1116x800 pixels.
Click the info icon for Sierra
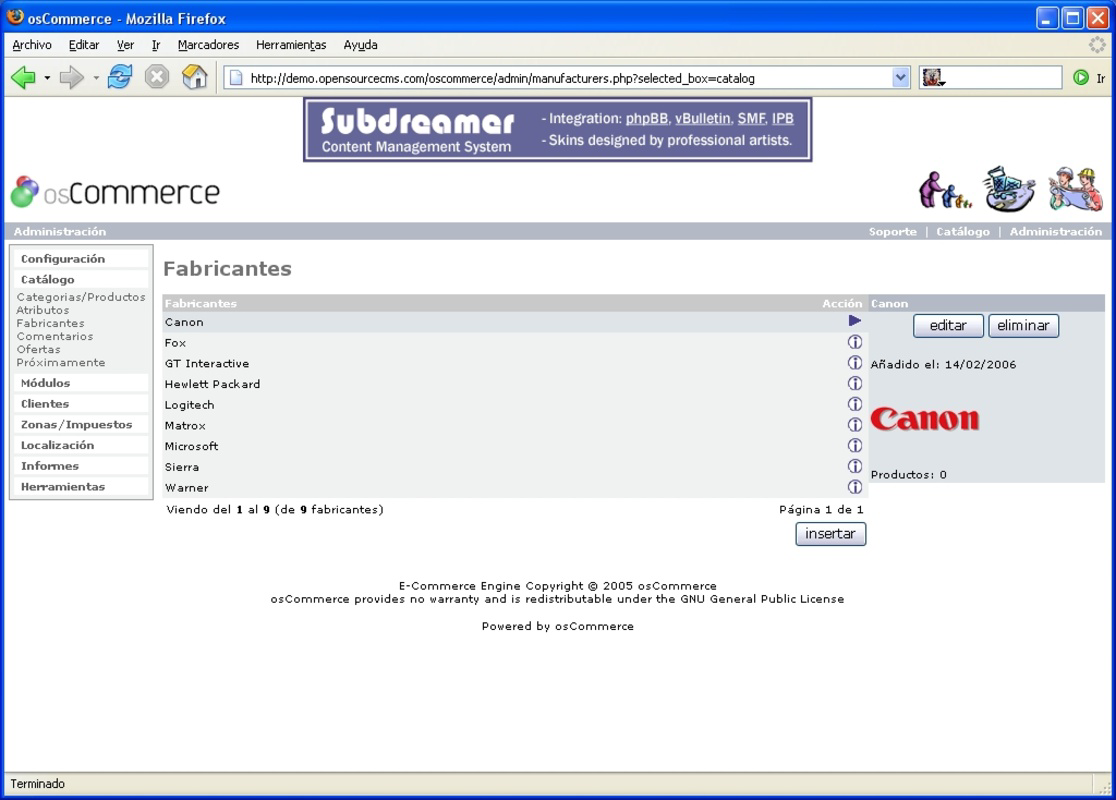855,466
